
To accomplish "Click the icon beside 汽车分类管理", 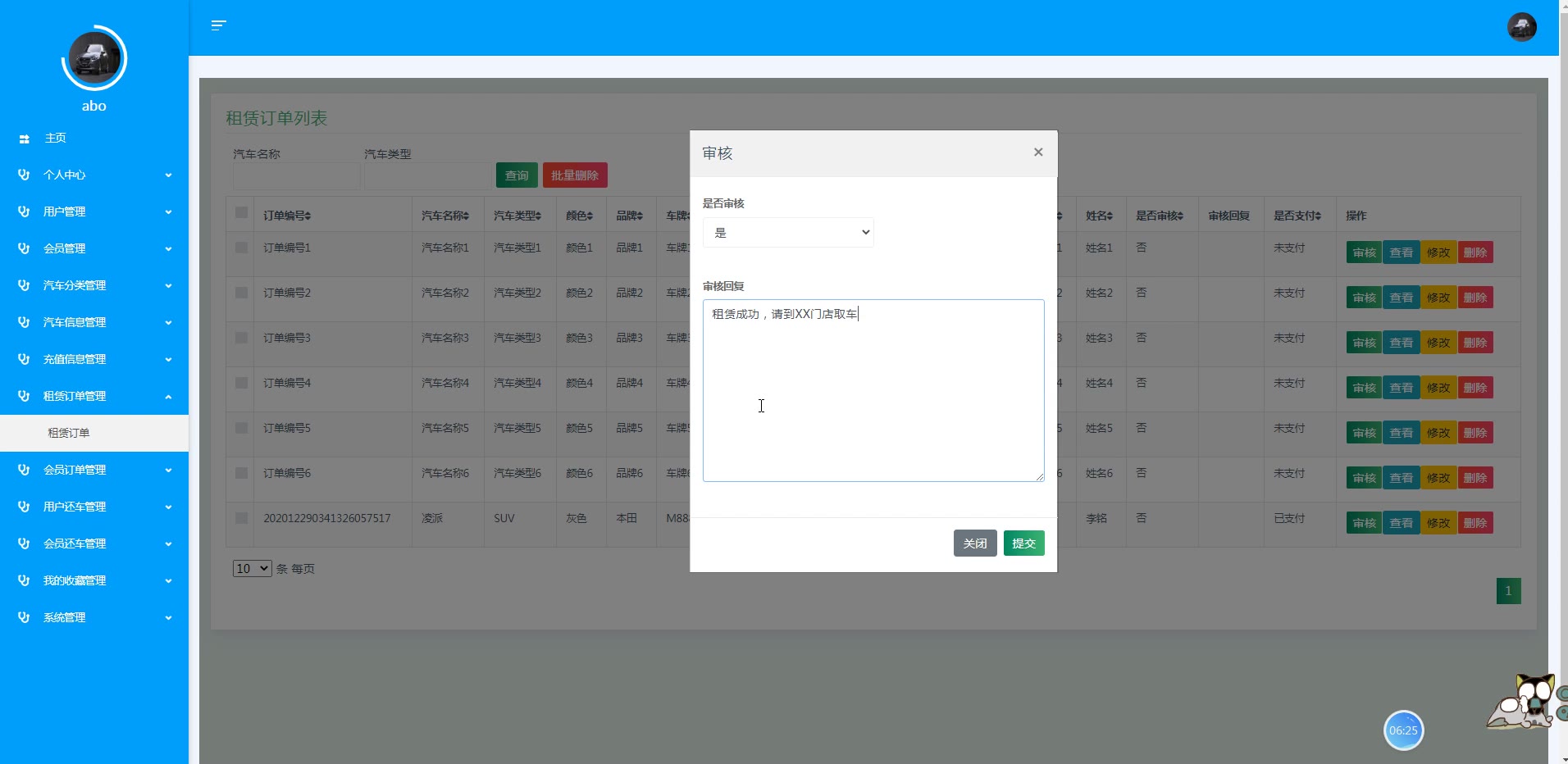I will click(24, 285).
